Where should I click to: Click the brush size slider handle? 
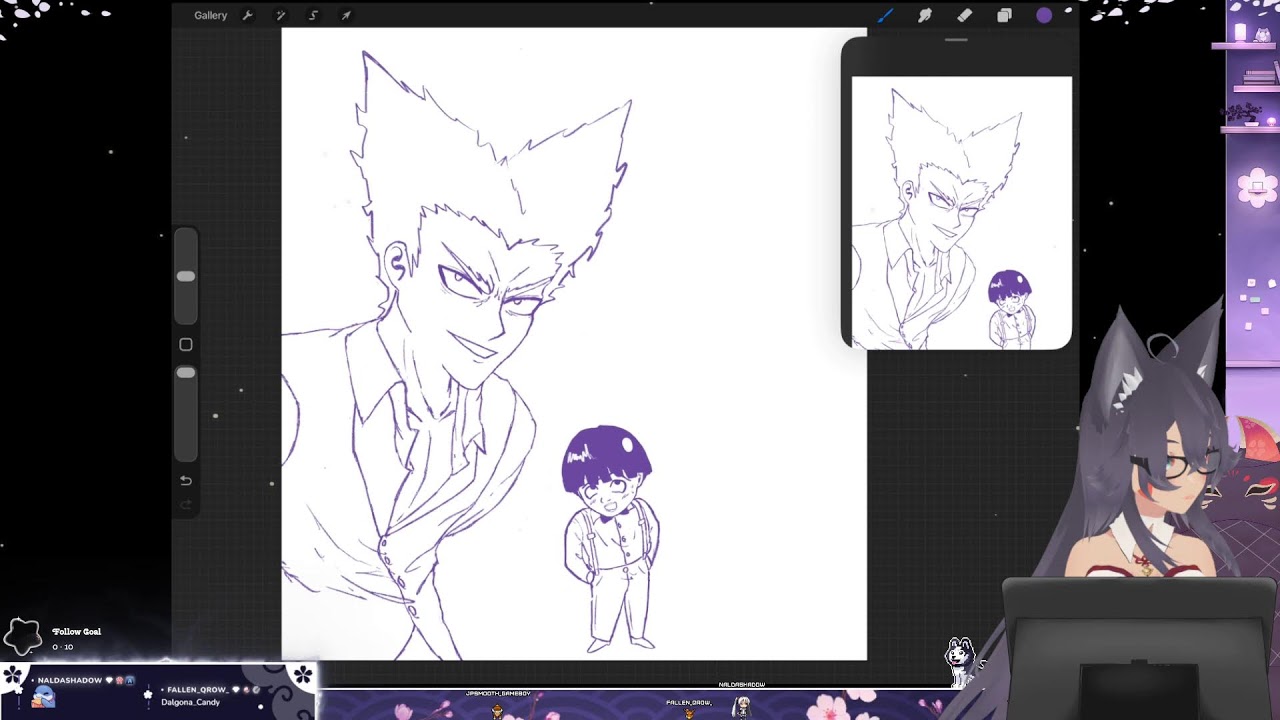(x=186, y=276)
